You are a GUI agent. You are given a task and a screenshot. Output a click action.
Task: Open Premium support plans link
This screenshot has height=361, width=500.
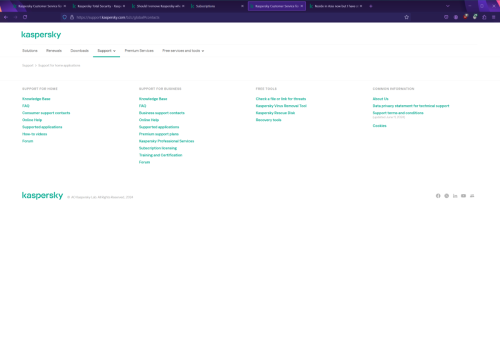point(159,134)
